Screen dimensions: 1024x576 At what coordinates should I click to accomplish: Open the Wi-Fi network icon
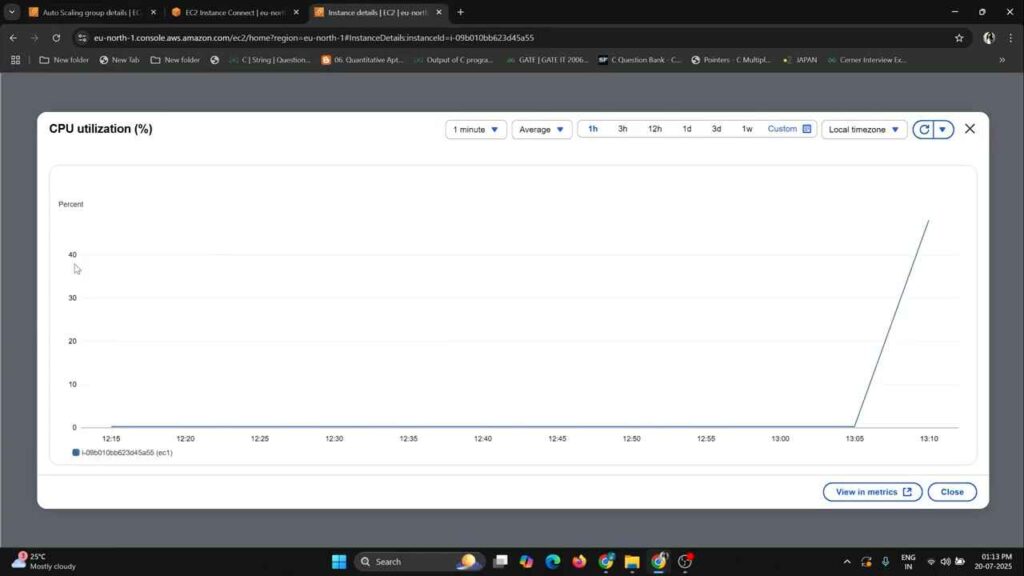pyautogui.click(x=931, y=562)
